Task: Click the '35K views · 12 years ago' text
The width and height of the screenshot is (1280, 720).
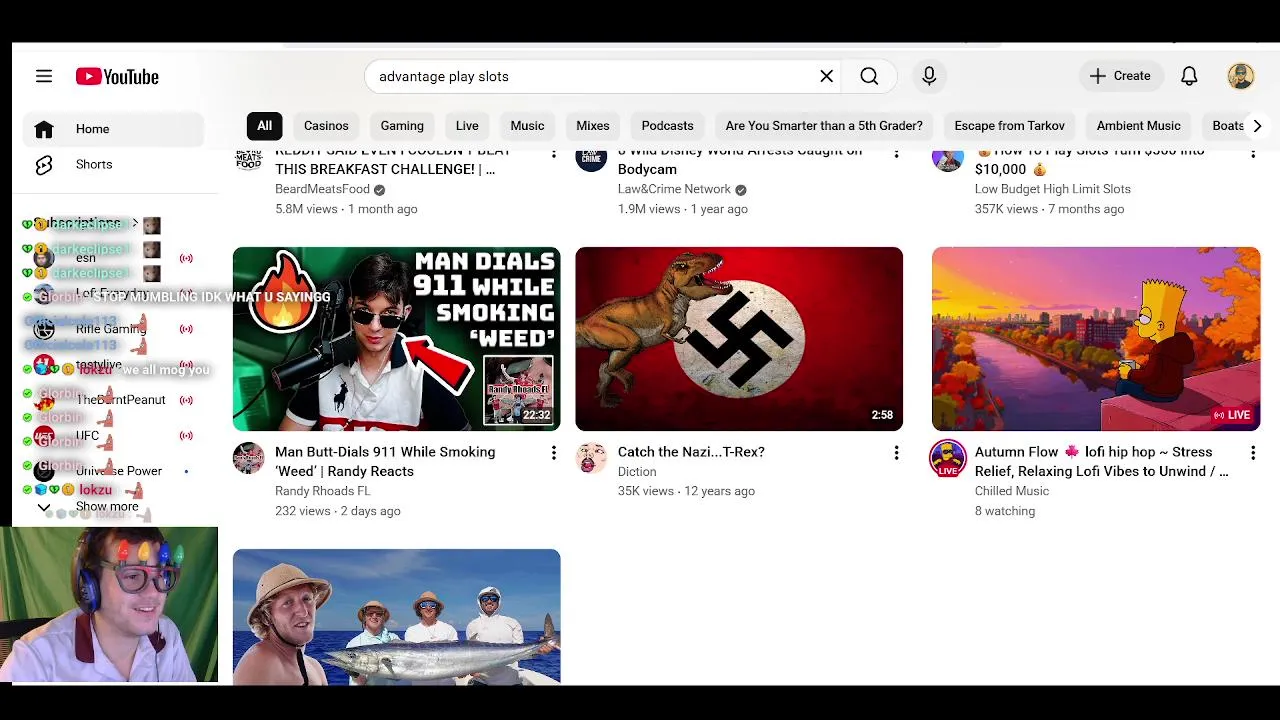Action: (x=686, y=491)
